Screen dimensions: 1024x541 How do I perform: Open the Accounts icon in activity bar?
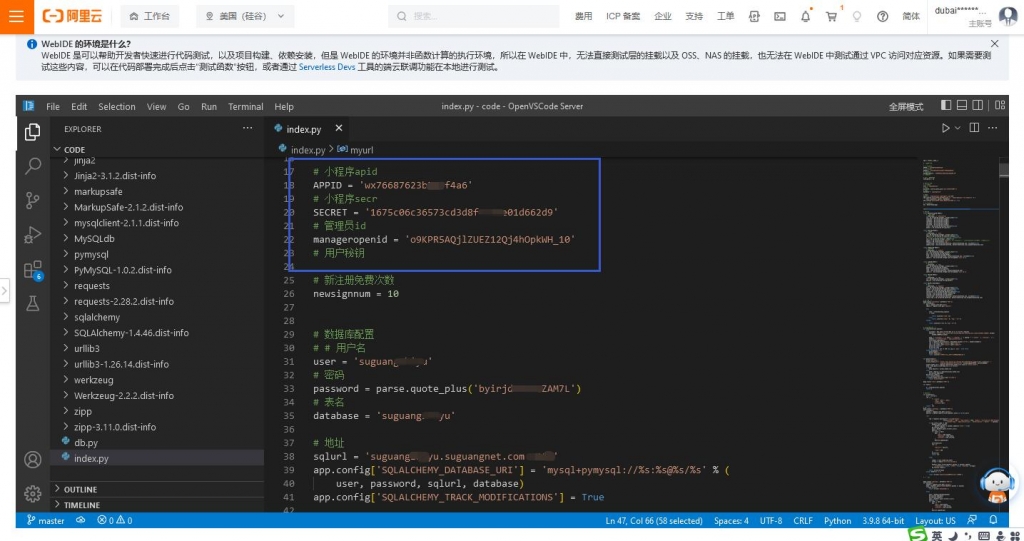click(33, 459)
